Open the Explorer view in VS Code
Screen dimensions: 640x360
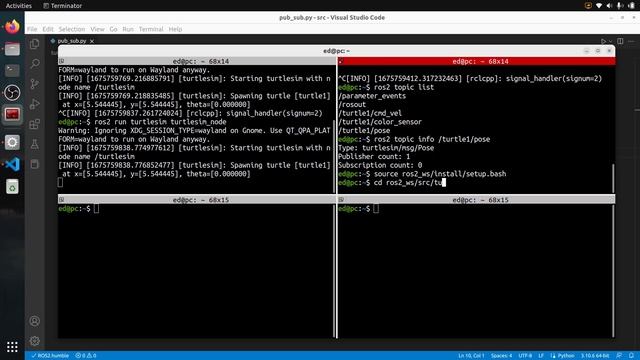point(35,44)
